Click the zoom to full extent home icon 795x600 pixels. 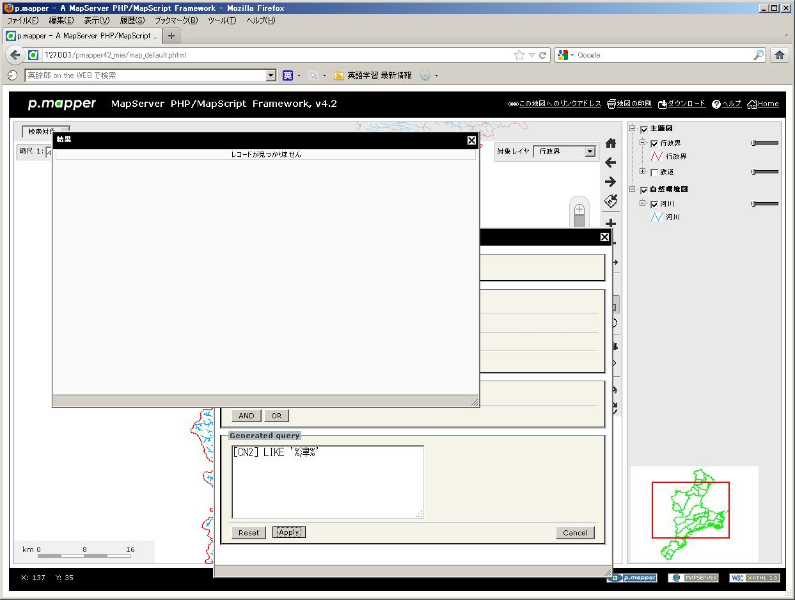610,143
